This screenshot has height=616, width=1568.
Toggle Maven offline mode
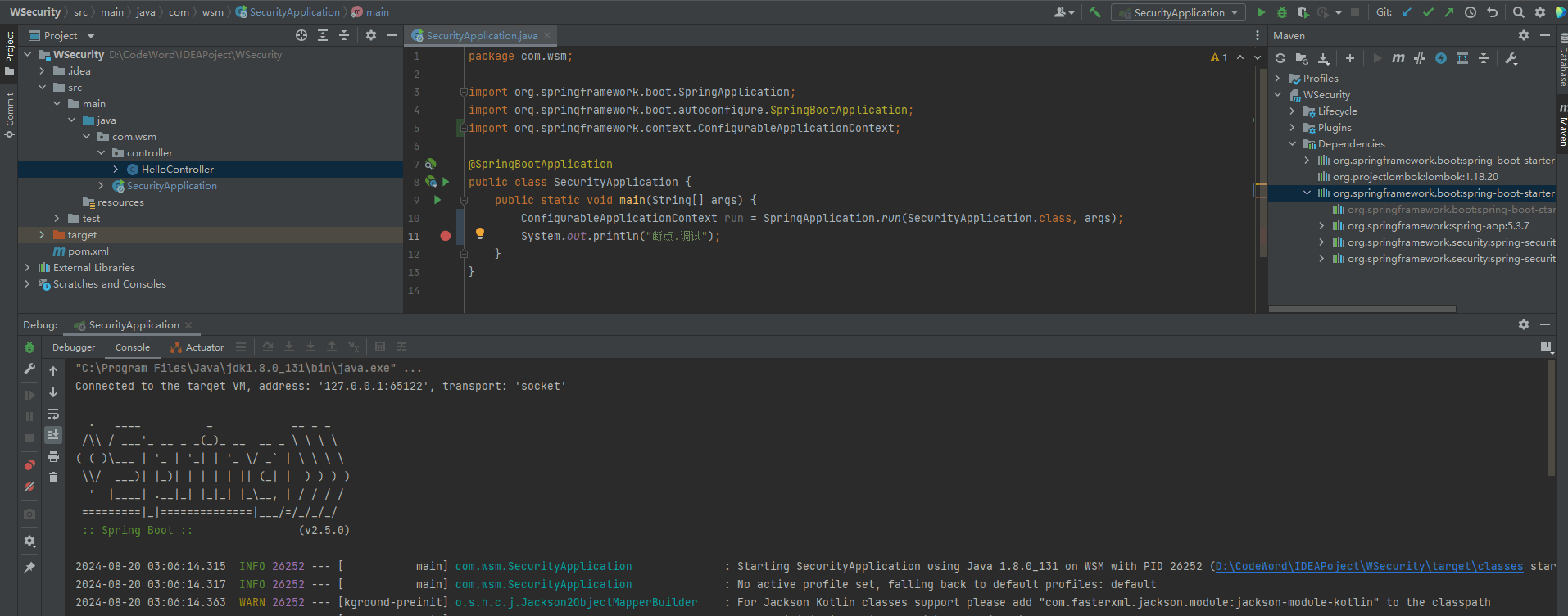click(x=1420, y=58)
